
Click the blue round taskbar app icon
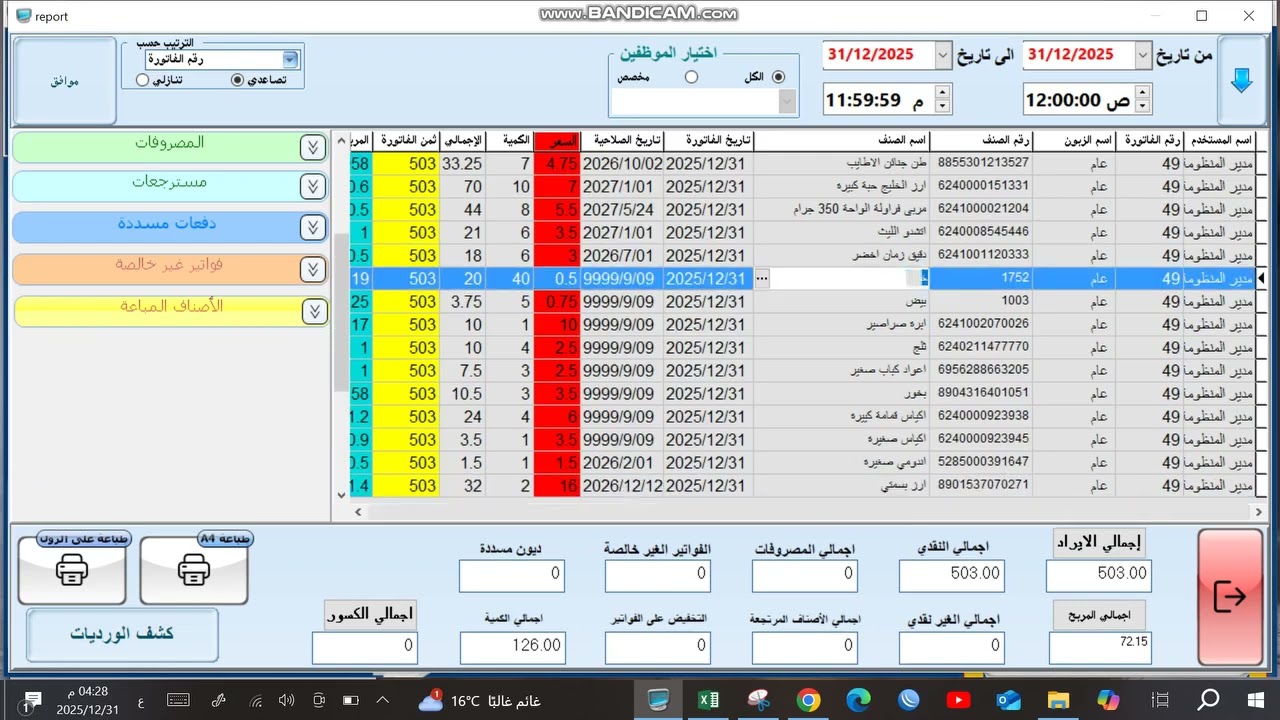908,700
